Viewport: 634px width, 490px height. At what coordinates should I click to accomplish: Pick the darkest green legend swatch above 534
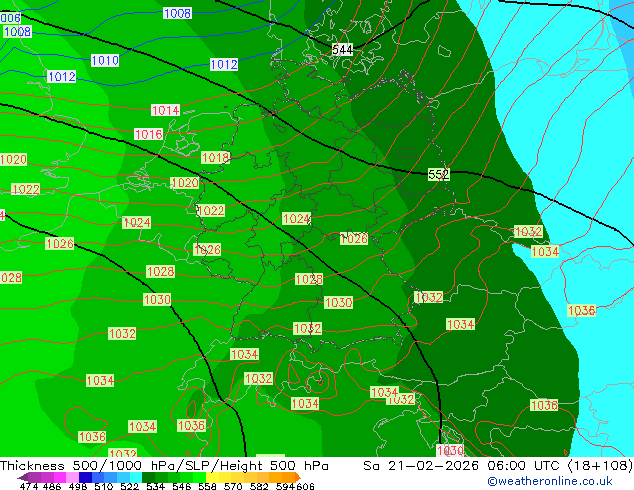(x=148, y=477)
